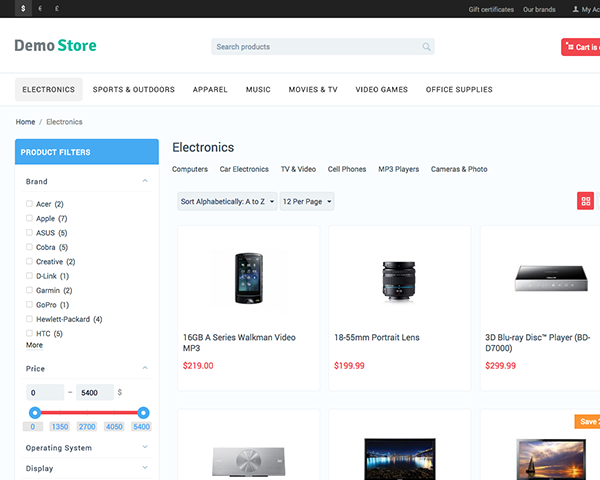This screenshot has height=480, width=600.
Task: Check the Creative brand filter
Action: 29,261
